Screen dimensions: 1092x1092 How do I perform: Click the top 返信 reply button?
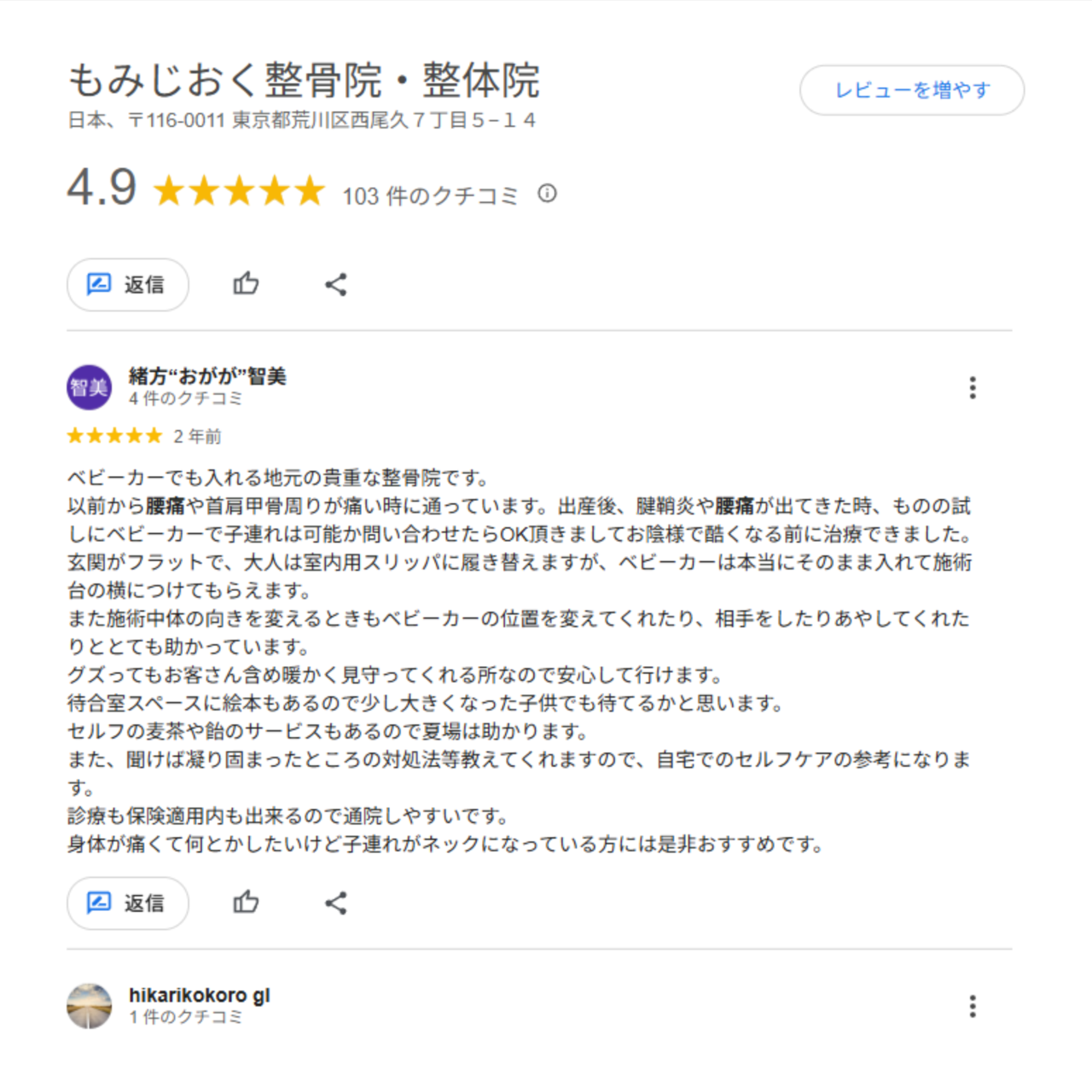click(x=128, y=284)
